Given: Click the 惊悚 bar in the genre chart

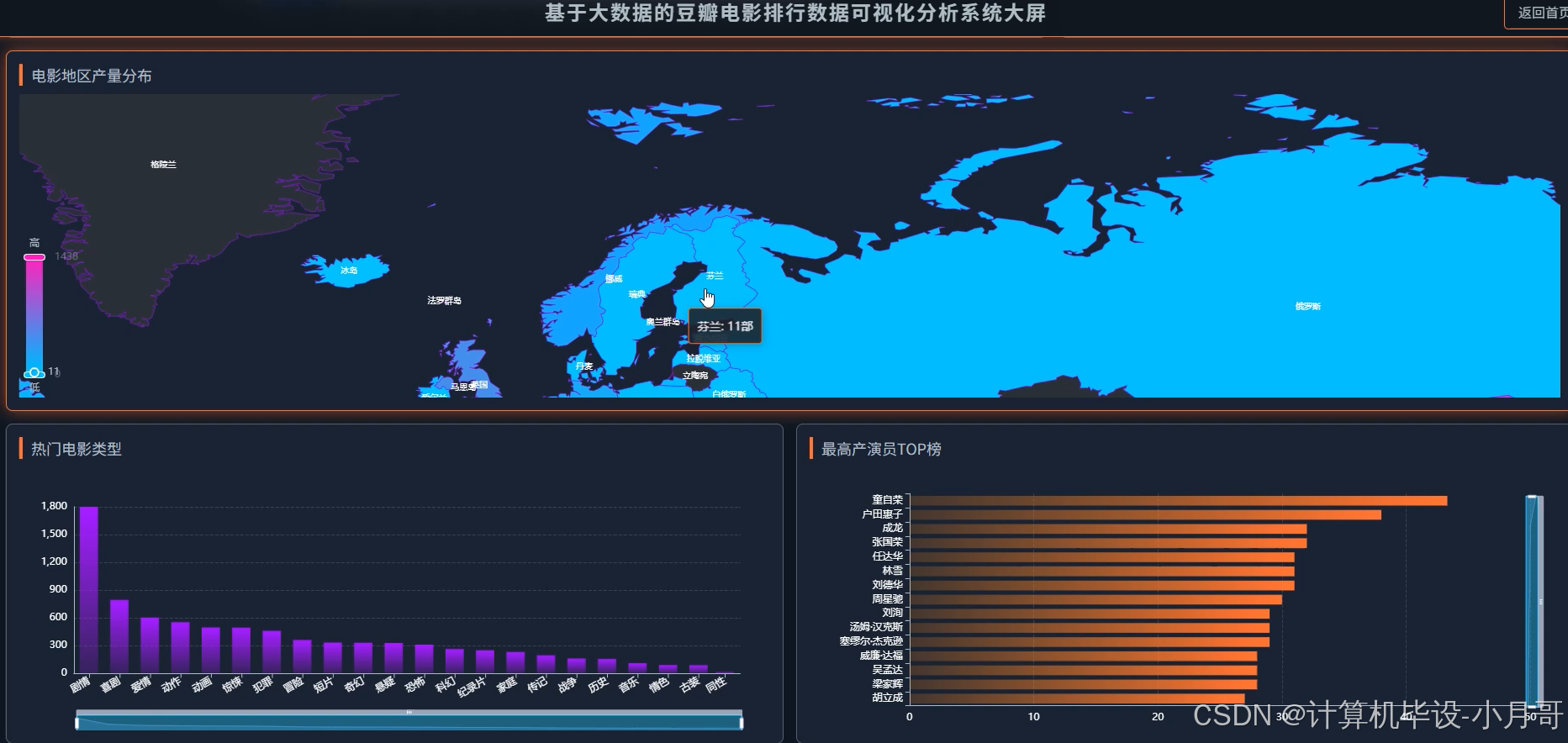Looking at the screenshot, I should [241, 650].
